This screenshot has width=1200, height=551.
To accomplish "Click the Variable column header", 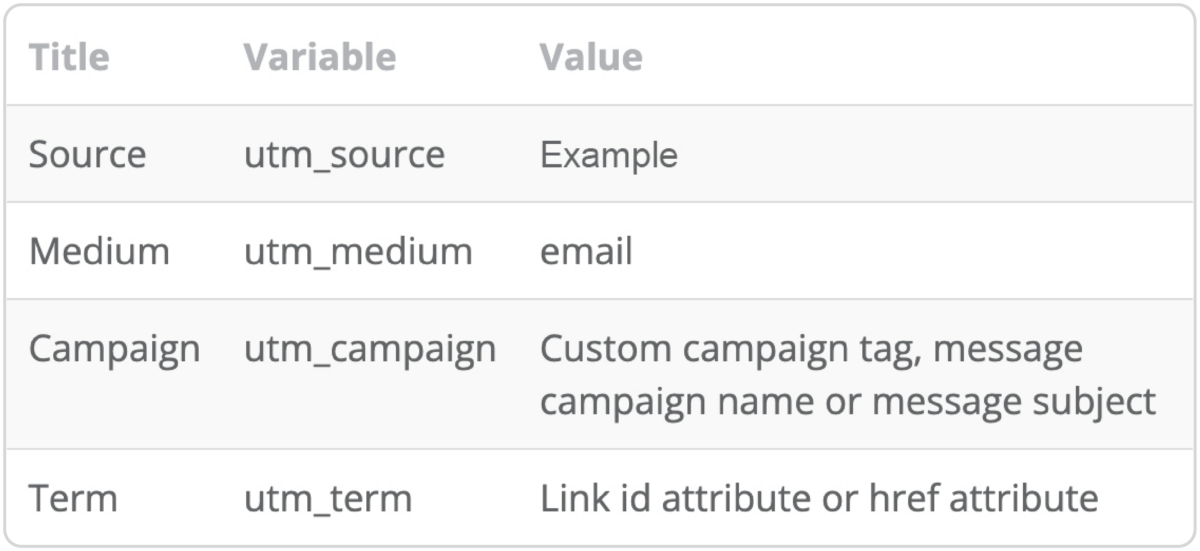I will [319, 57].
